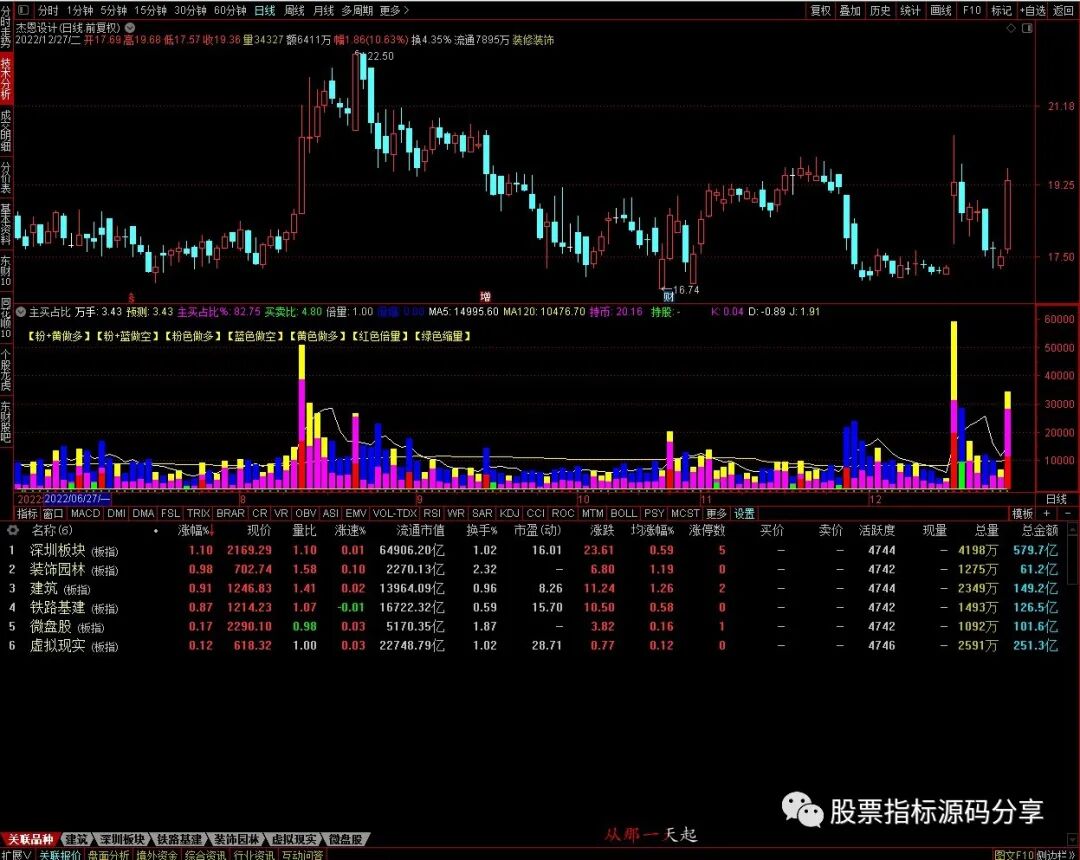Click the diamond icon at chart top-right

coord(1011,28)
